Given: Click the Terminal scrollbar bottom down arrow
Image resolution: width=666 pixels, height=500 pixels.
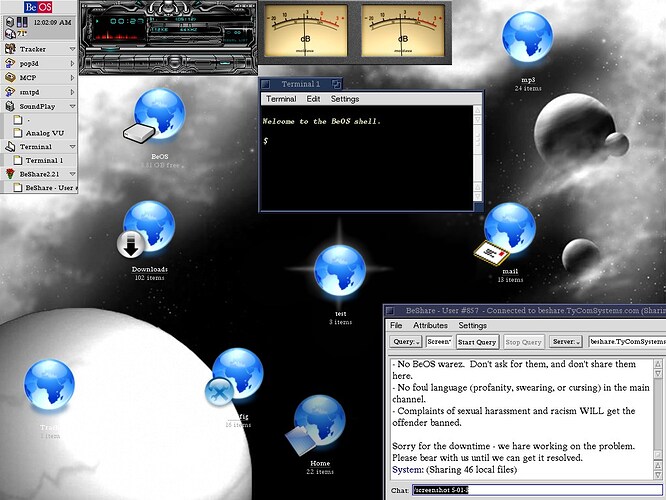Looking at the screenshot, I should [477, 196].
